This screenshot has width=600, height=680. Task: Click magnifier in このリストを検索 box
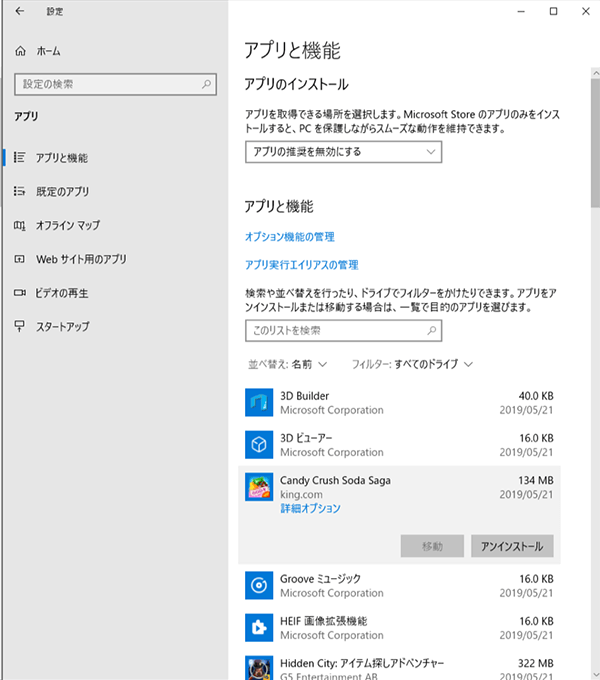(x=432, y=330)
